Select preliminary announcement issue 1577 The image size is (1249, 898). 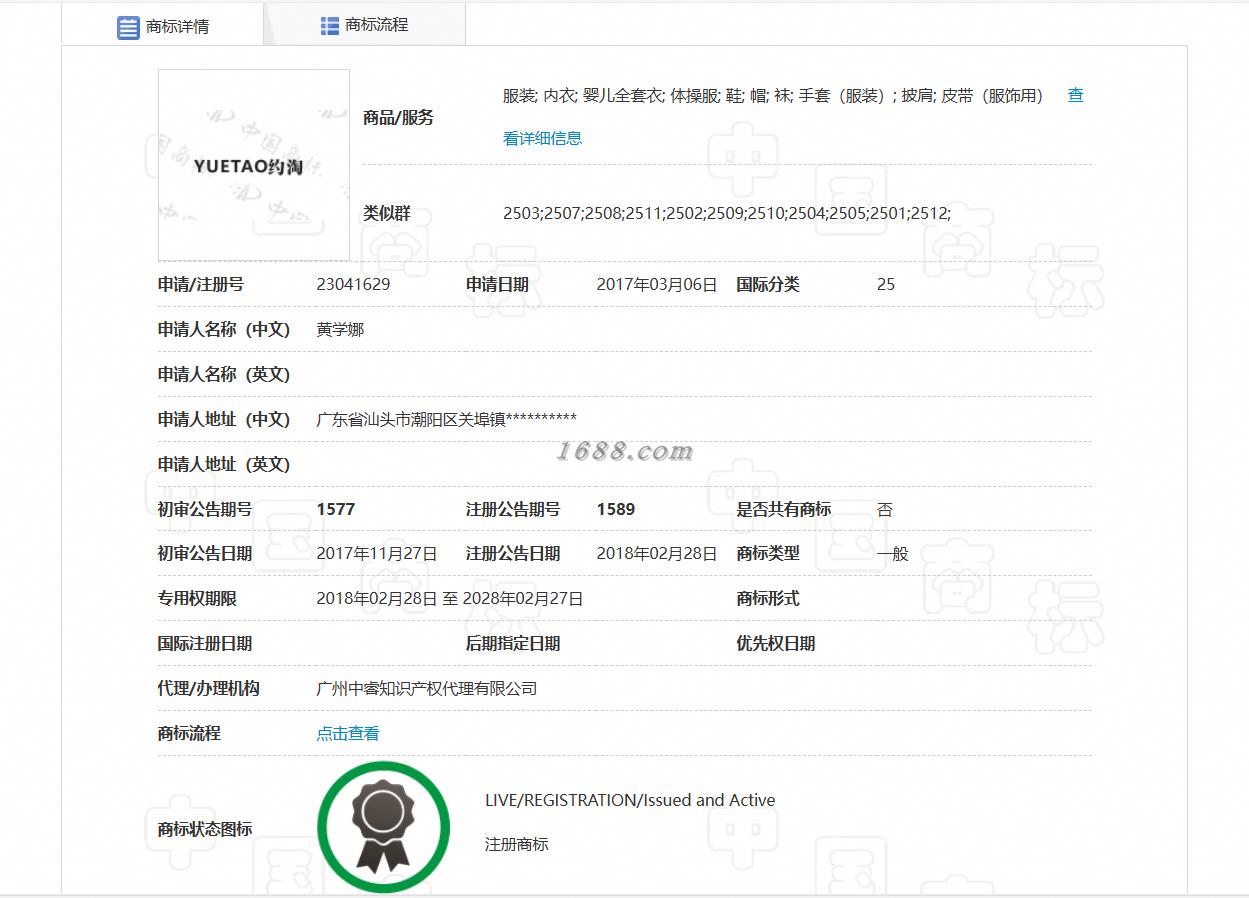336,509
